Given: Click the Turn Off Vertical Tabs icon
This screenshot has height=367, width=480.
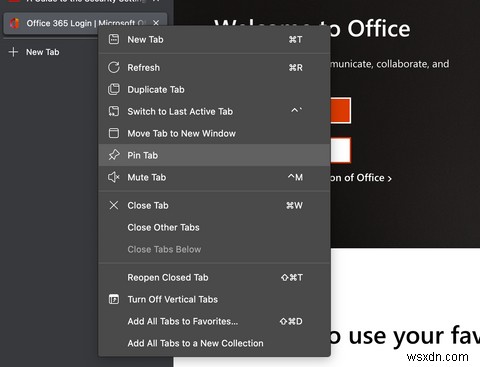Looking at the screenshot, I should (114, 299).
